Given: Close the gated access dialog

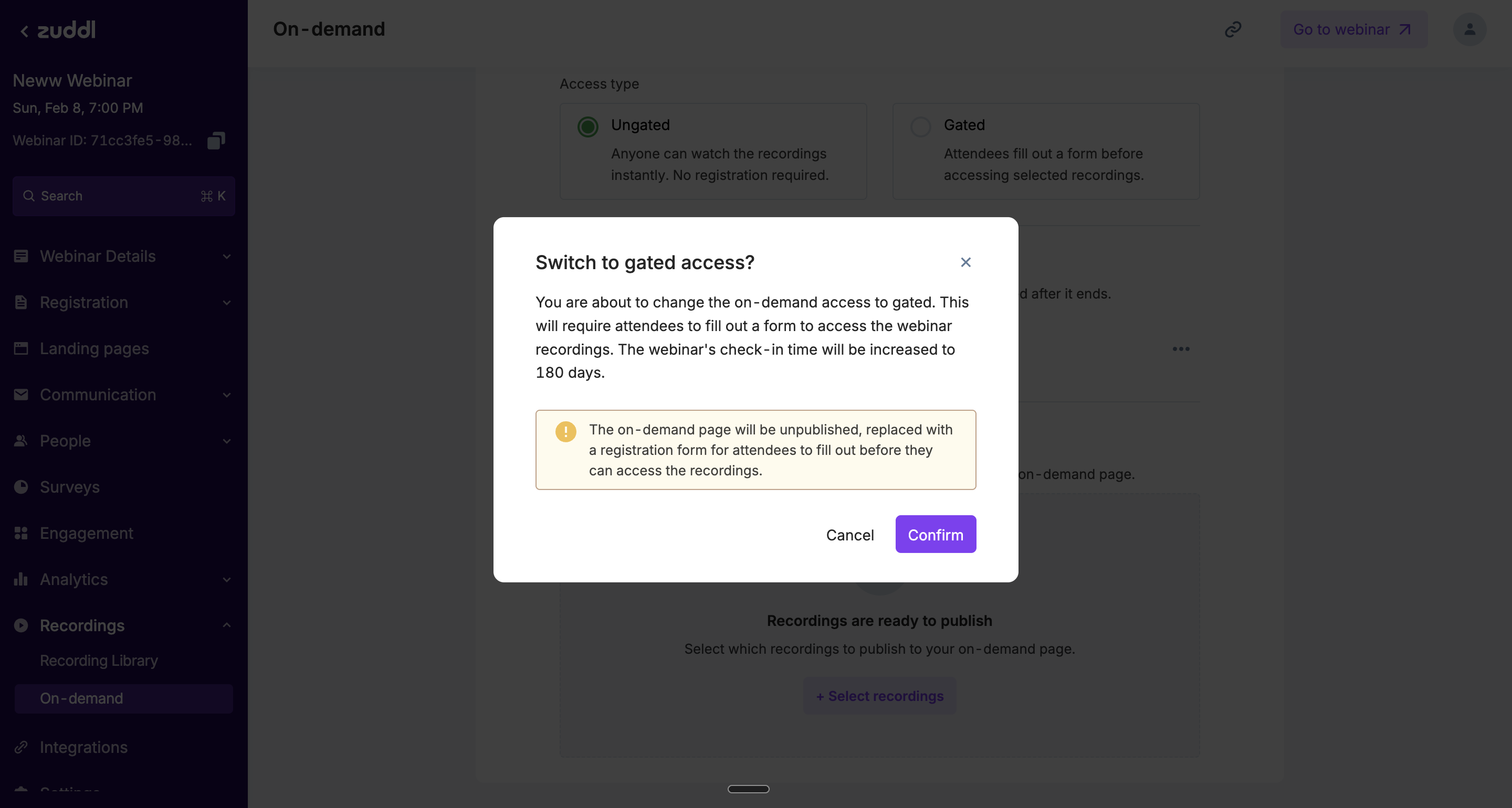Looking at the screenshot, I should (965, 262).
